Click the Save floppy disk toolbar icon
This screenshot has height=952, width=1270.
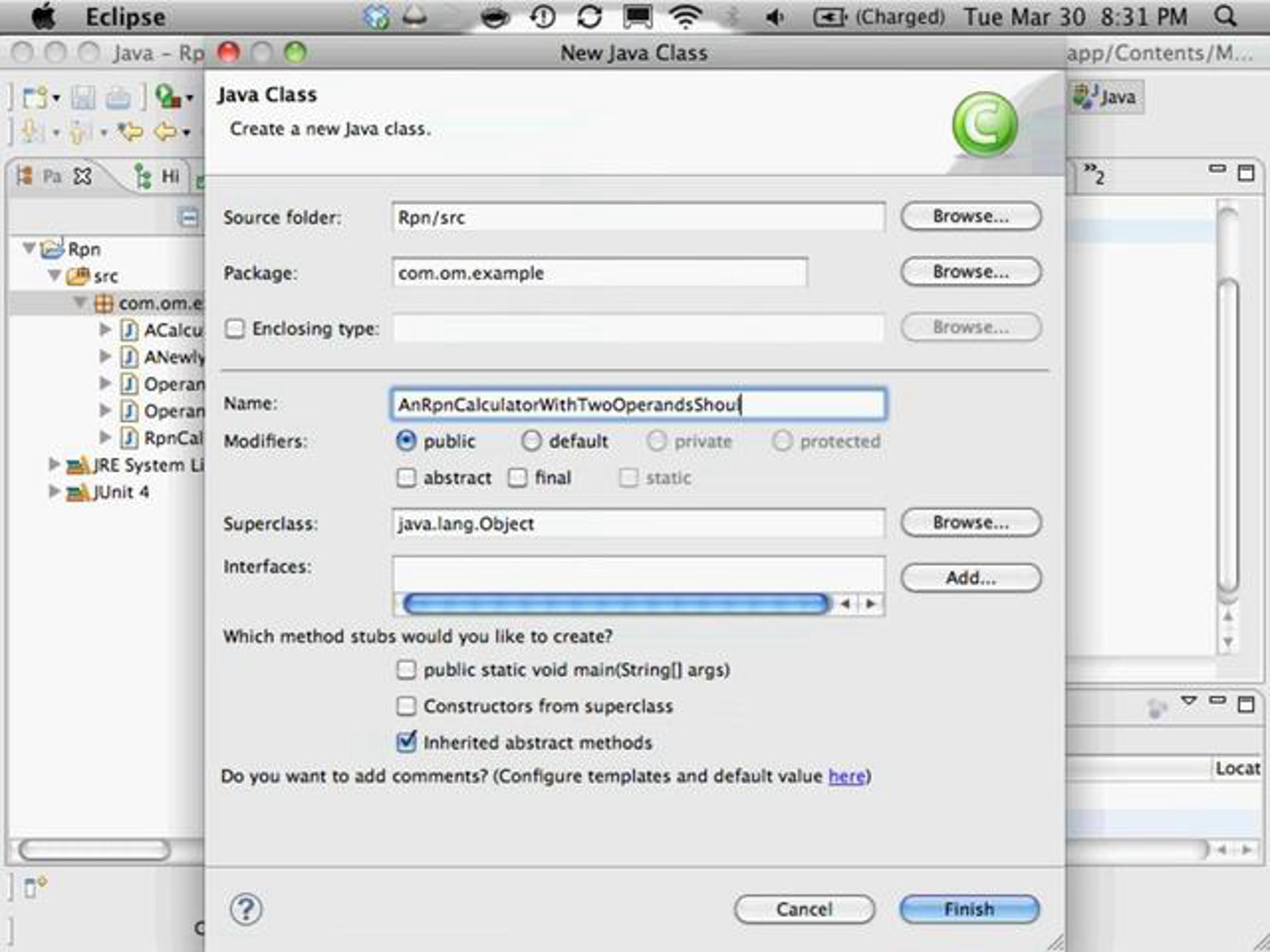83,97
